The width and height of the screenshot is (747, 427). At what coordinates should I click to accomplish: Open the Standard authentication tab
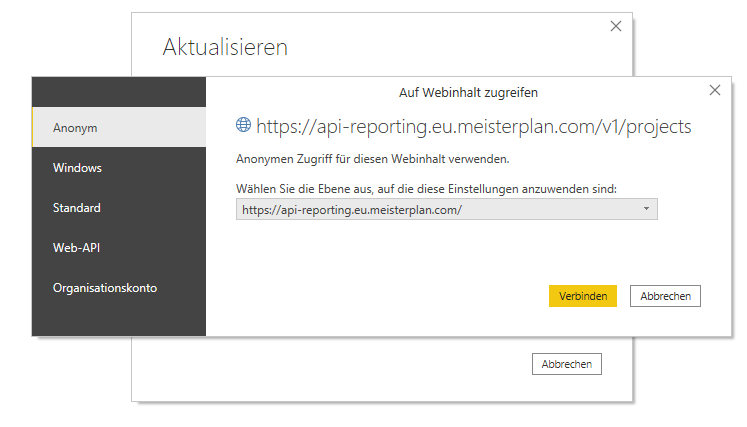tap(119, 208)
